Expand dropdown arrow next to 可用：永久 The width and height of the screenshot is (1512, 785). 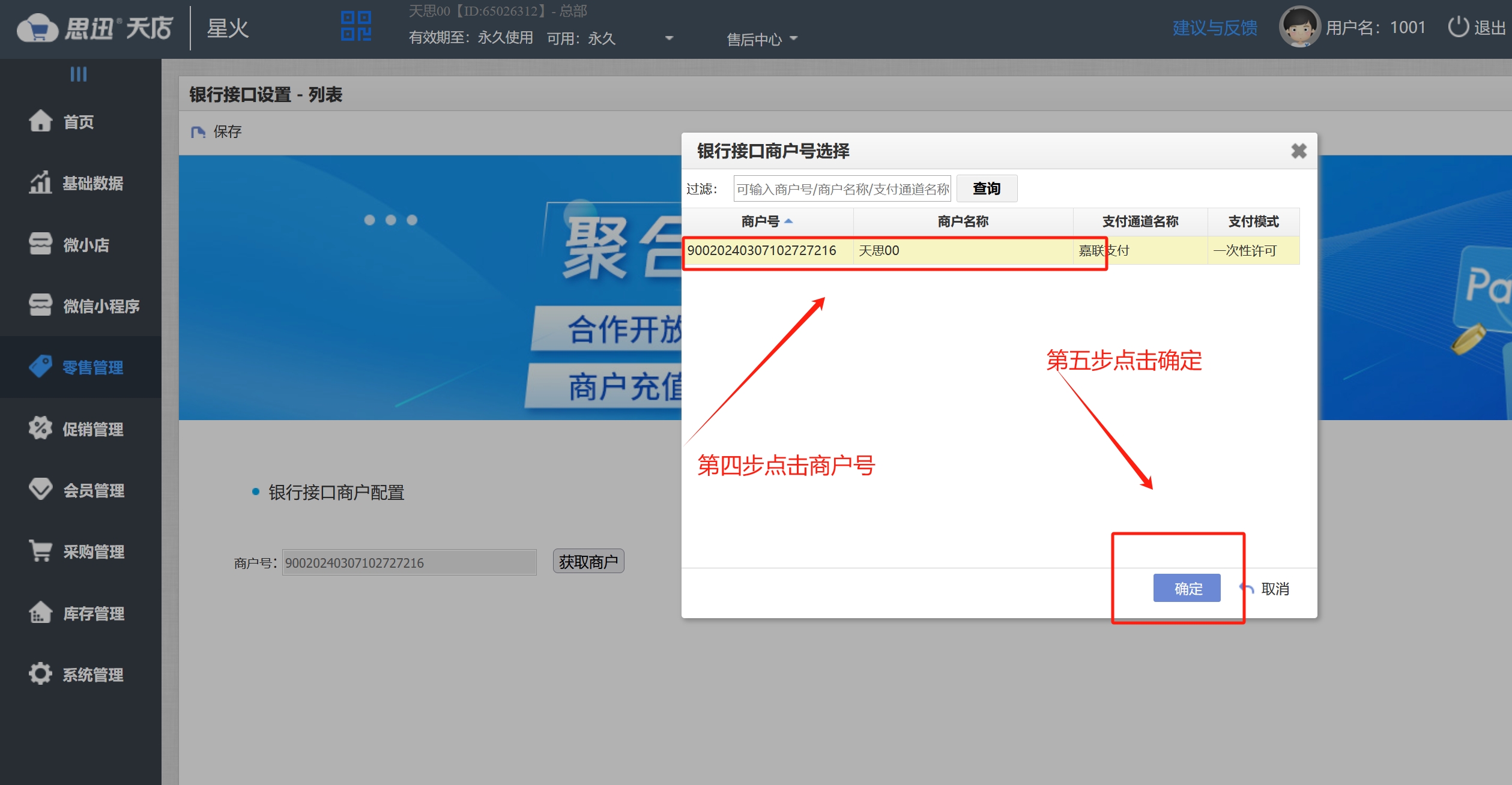[669, 38]
